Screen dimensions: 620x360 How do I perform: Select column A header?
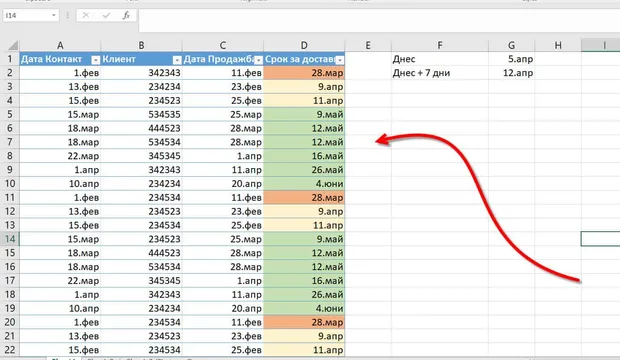pos(60,45)
